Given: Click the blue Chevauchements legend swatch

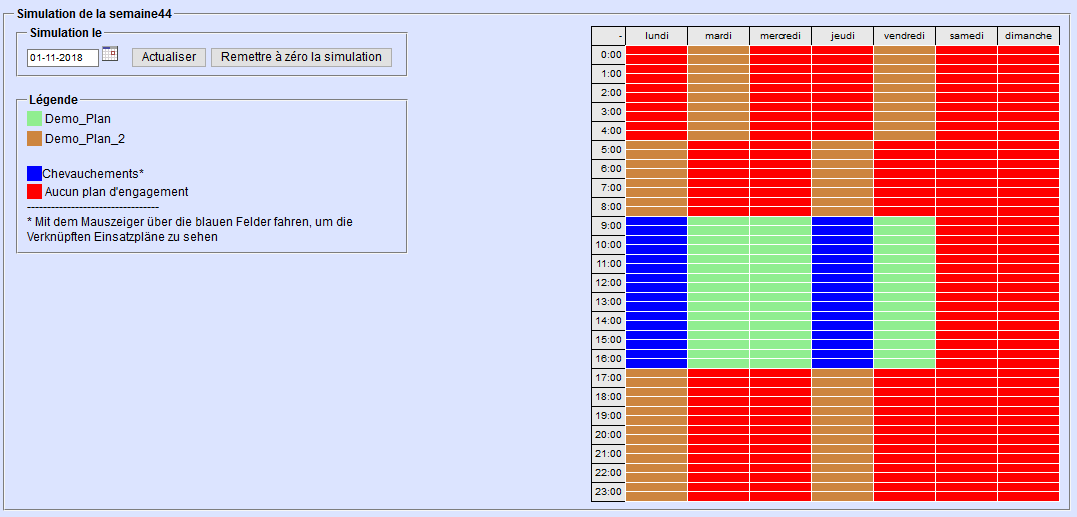Looking at the screenshot, I should pos(34,173).
